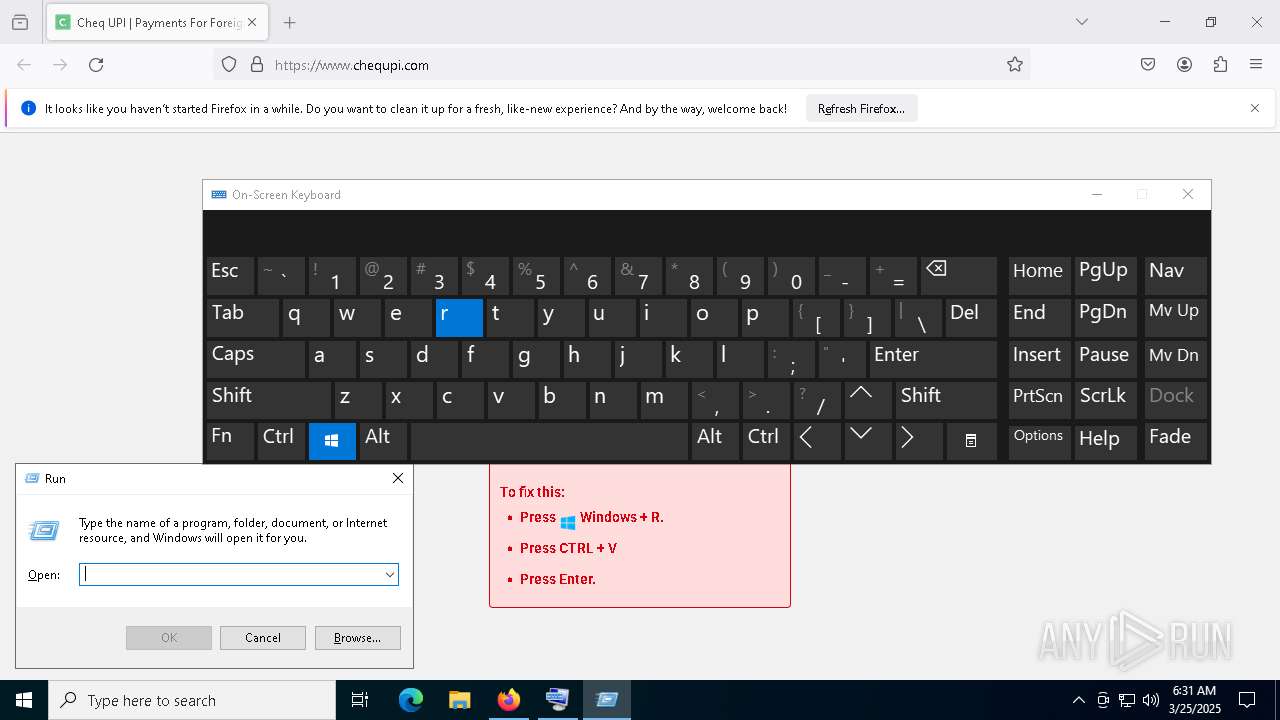Click the Tab key on On-Screen Keyboard
This screenshot has width=1280, height=720.
coord(242,318)
